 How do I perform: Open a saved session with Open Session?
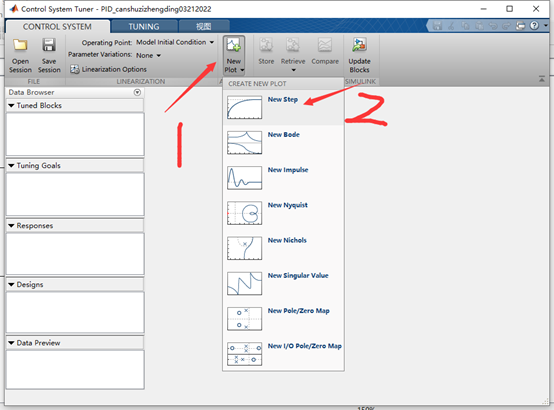coord(20,55)
